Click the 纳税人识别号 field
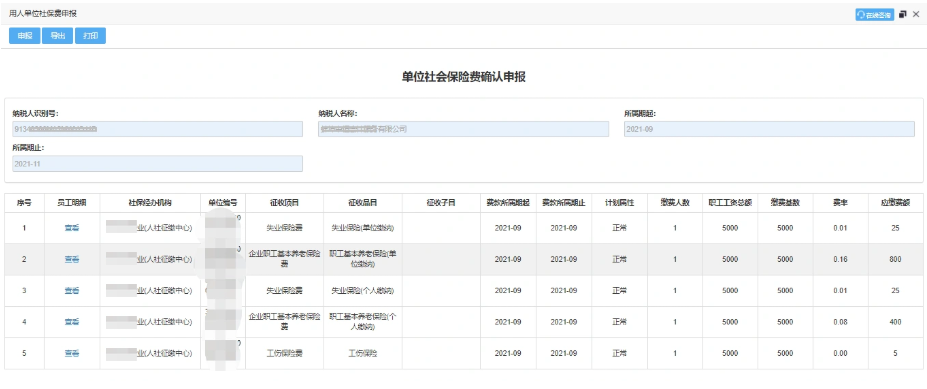 point(157,129)
